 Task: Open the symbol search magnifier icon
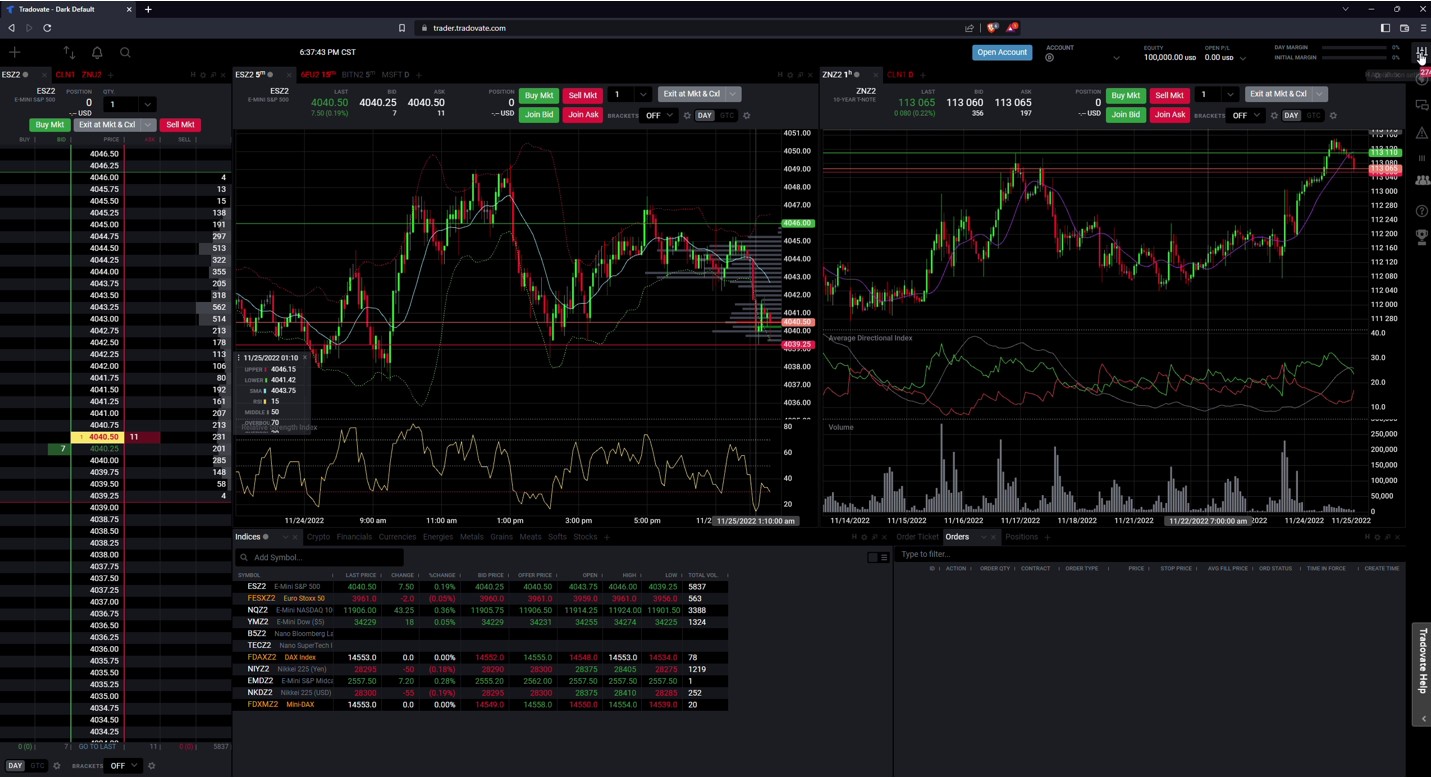point(125,52)
